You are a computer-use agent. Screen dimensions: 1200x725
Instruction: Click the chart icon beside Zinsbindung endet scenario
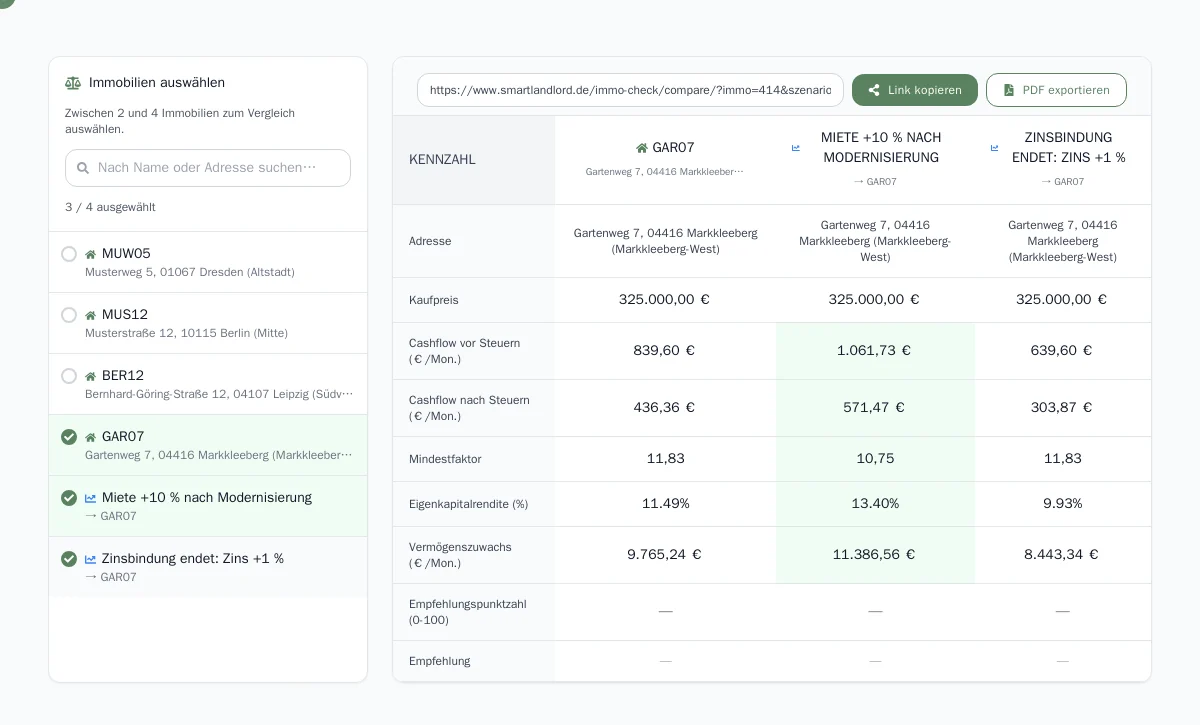click(x=91, y=559)
